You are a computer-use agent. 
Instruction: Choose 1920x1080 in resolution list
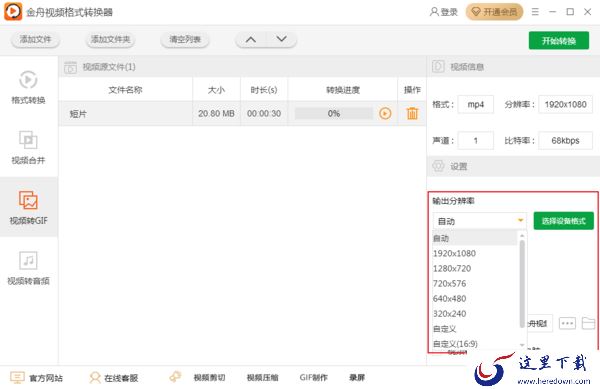coord(475,253)
